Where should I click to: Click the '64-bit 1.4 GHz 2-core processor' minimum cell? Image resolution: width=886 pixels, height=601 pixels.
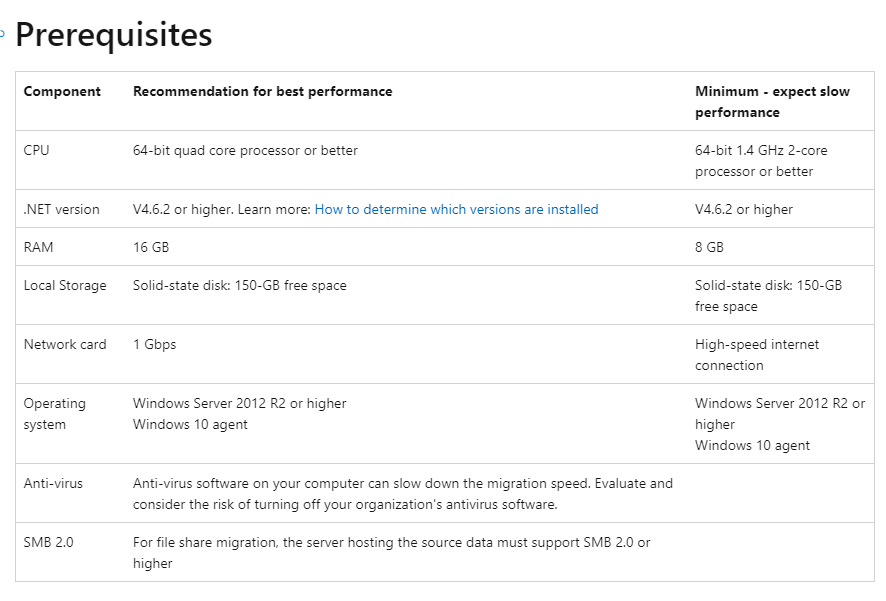[x=761, y=160]
